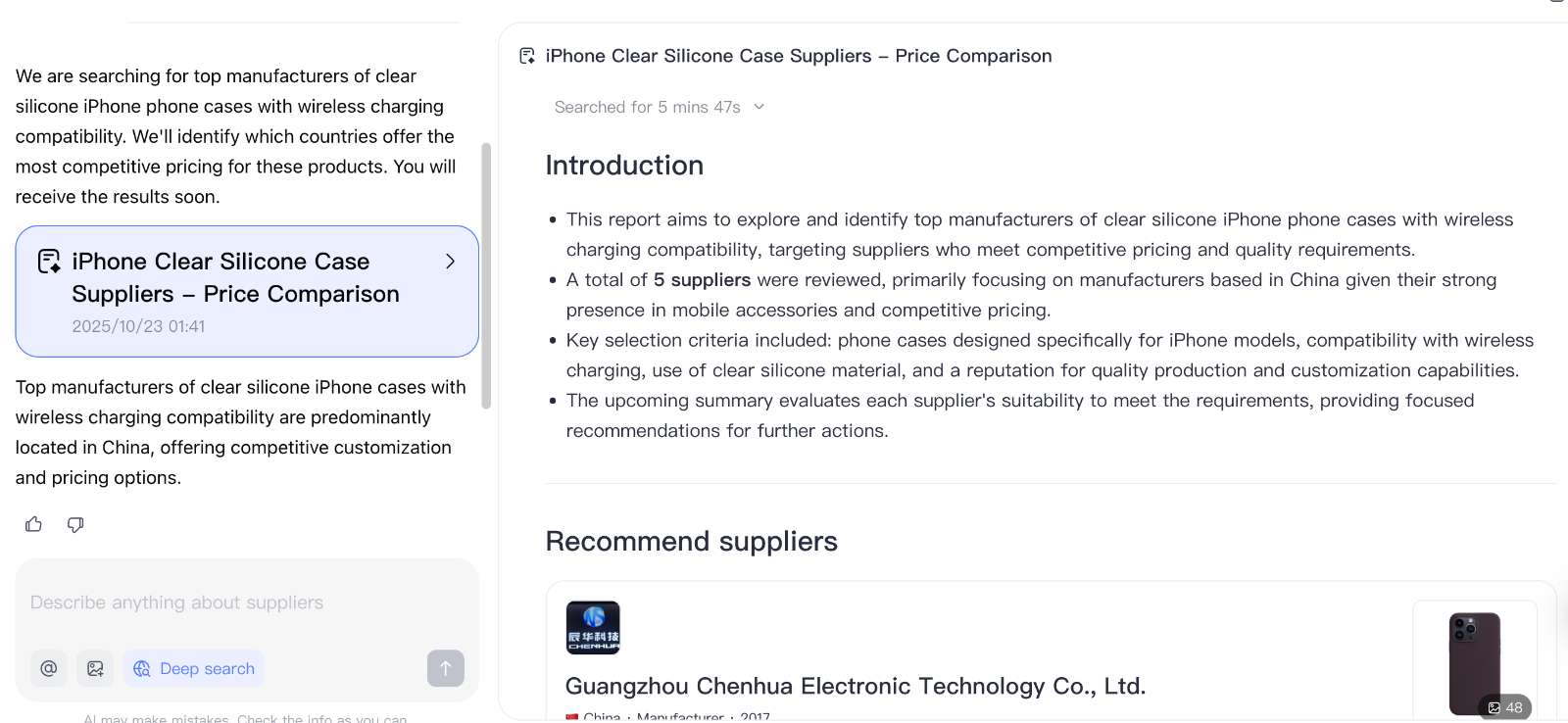Click the thumbs up feedback icon
Screen dimensions: 1568x723
click(x=33, y=525)
